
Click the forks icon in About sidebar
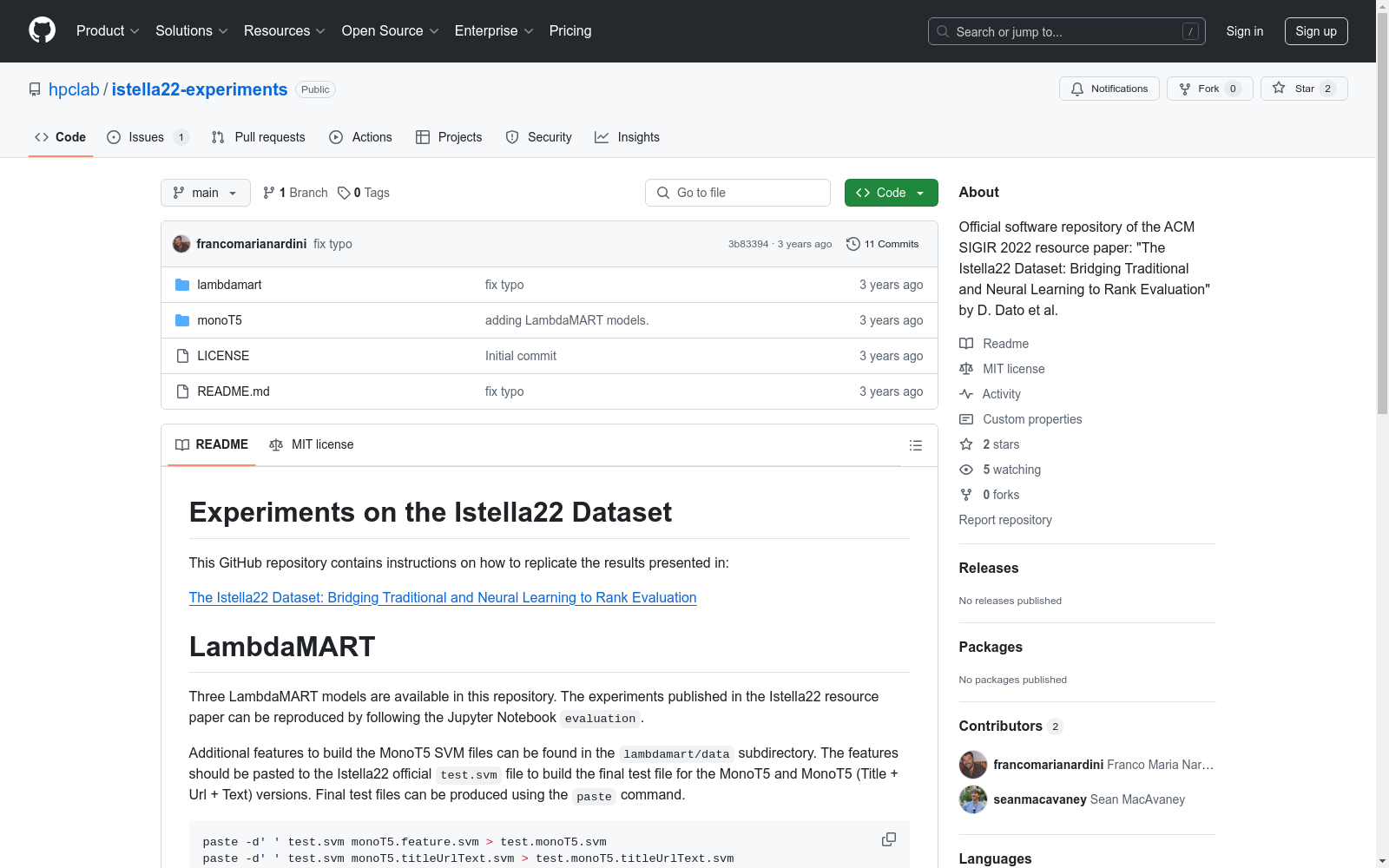point(966,495)
